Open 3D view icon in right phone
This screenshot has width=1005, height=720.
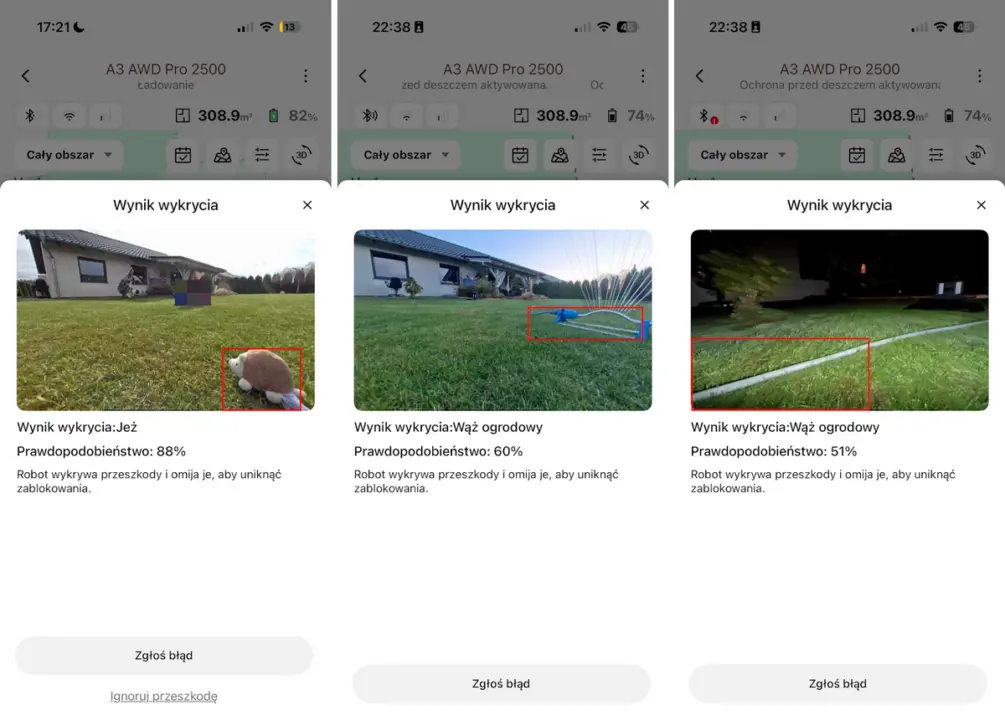point(975,155)
